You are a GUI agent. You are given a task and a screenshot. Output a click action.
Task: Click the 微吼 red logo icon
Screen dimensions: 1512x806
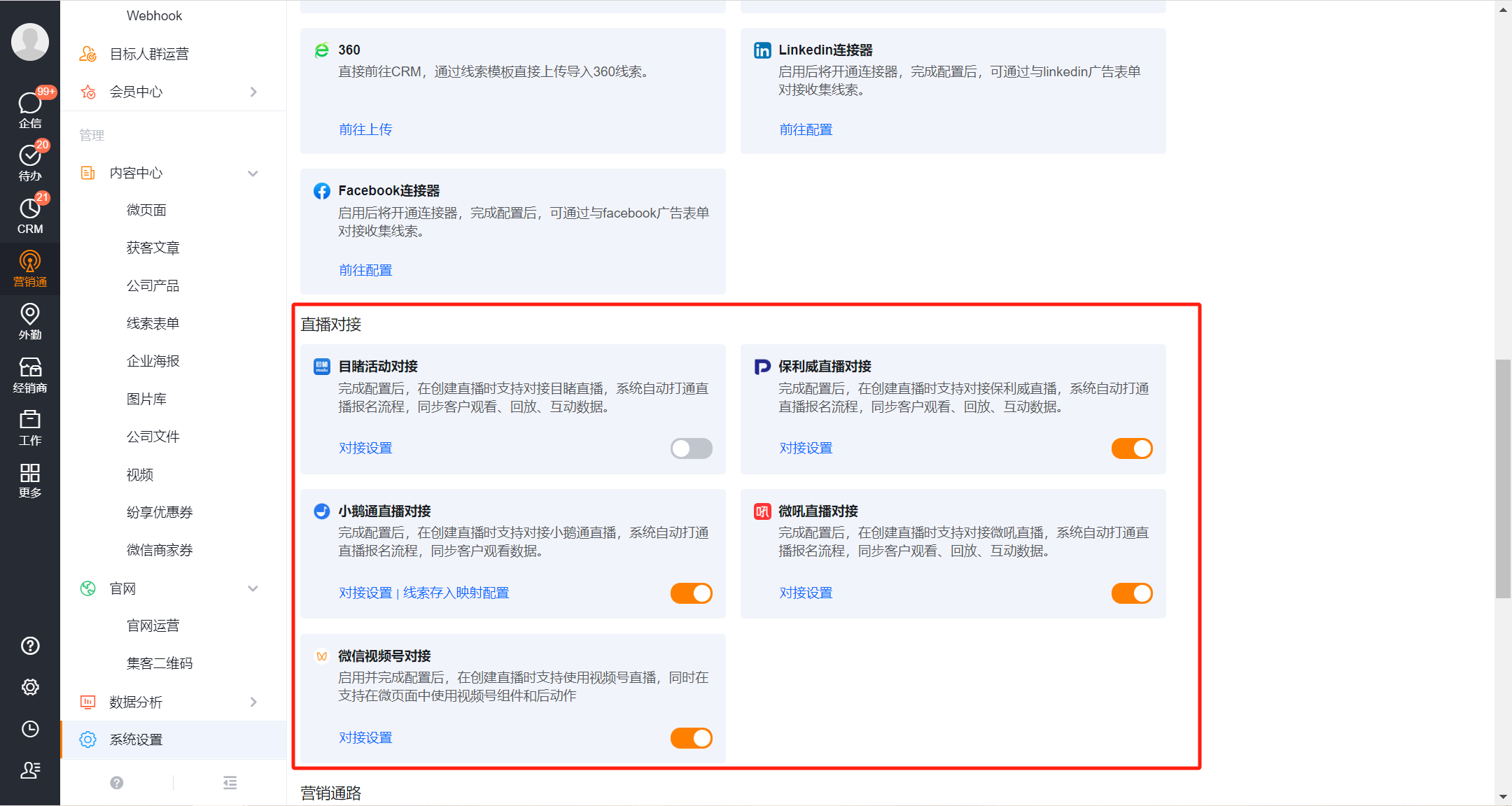[x=762, y=511]
